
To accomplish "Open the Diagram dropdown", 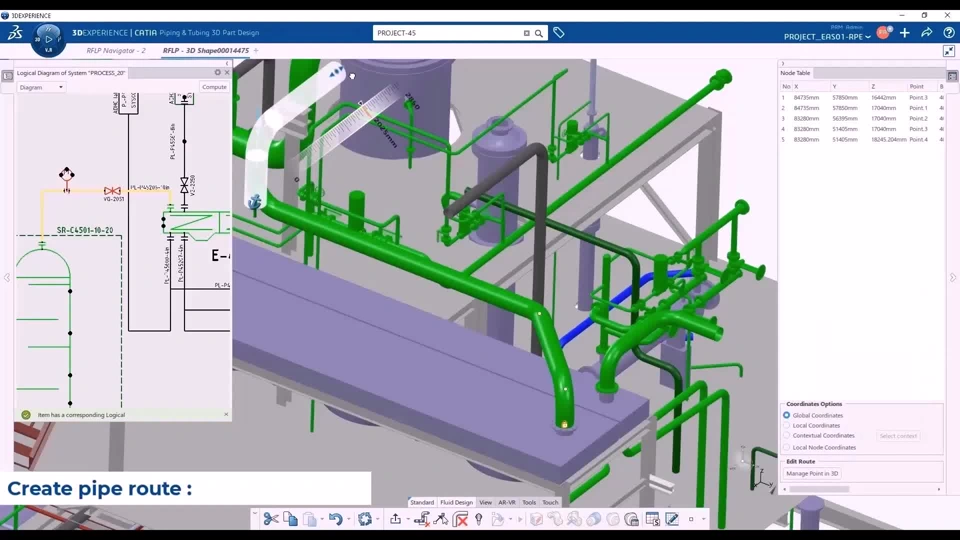I will tap(42, 87).
